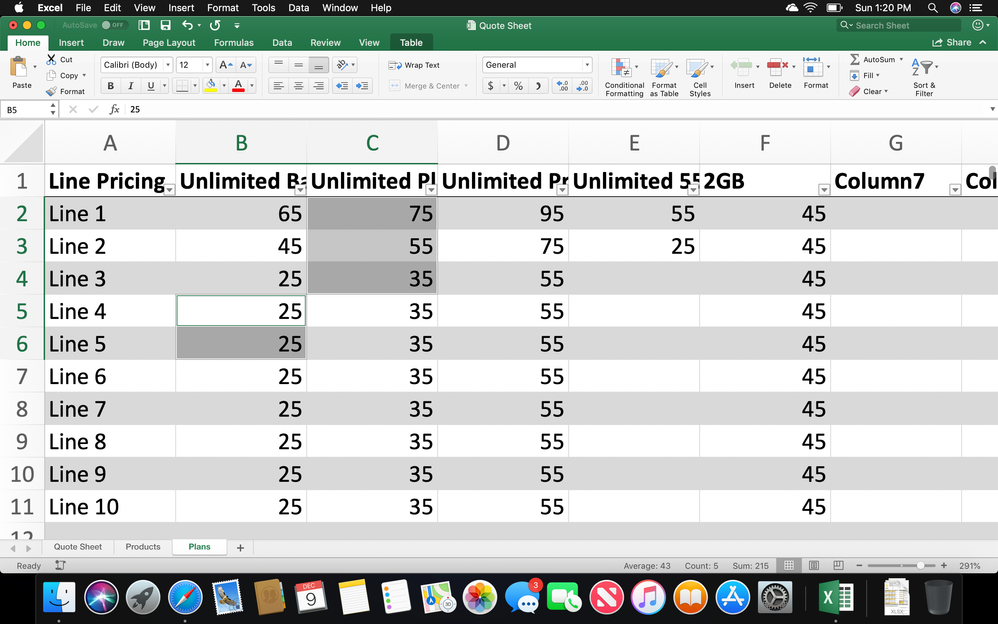998x624 pixels.
Task: Click the Wrap Text button
Action: [414, 65]
